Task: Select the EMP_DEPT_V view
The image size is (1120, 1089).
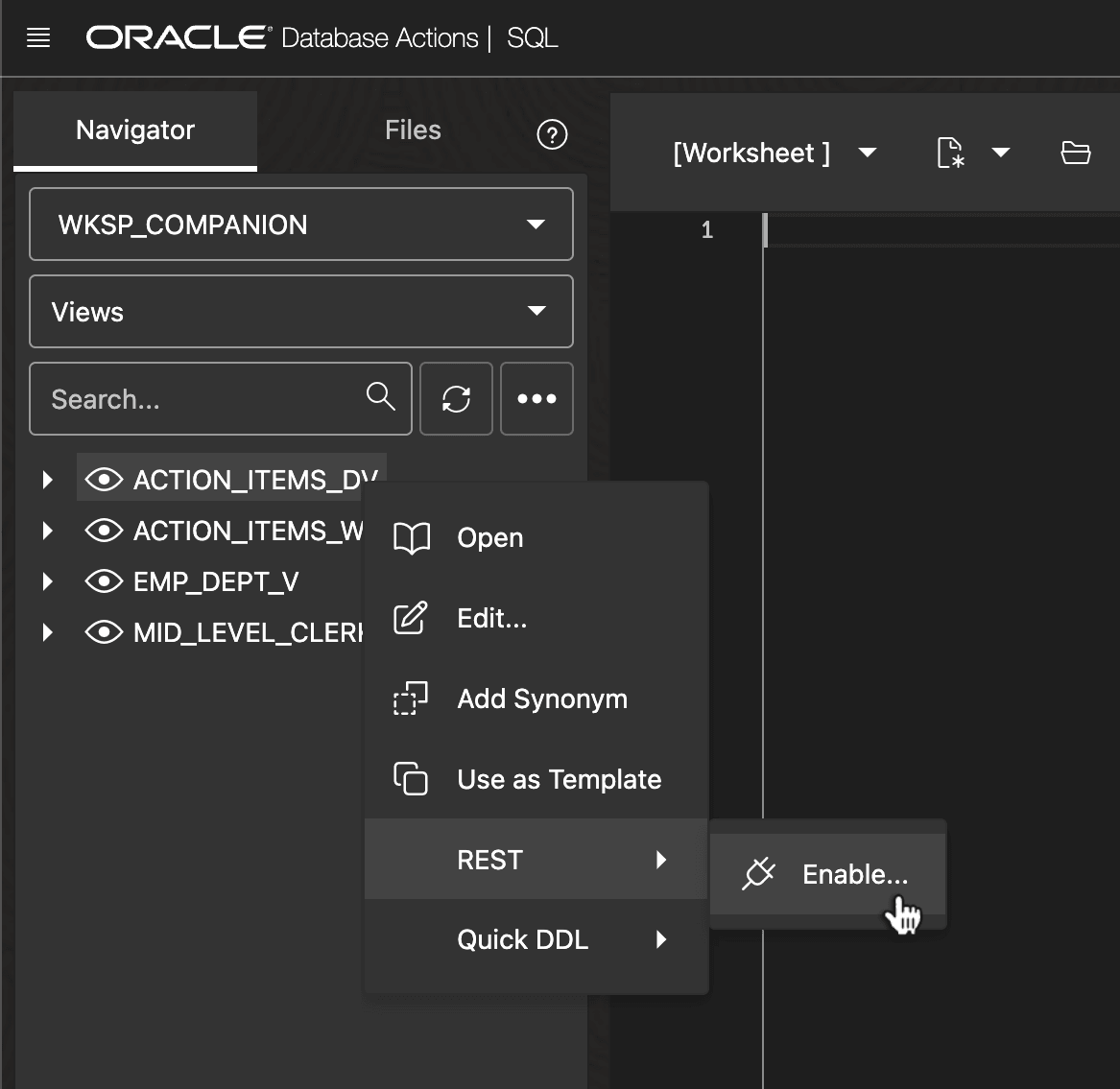Action: coord(216,581)
